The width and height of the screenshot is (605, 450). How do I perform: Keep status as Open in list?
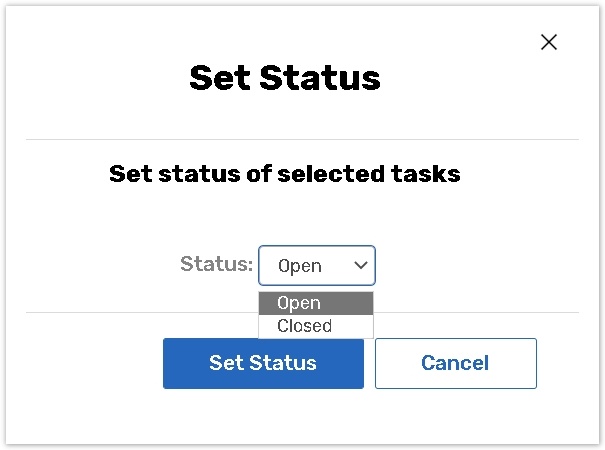click(x=300, y=303)
